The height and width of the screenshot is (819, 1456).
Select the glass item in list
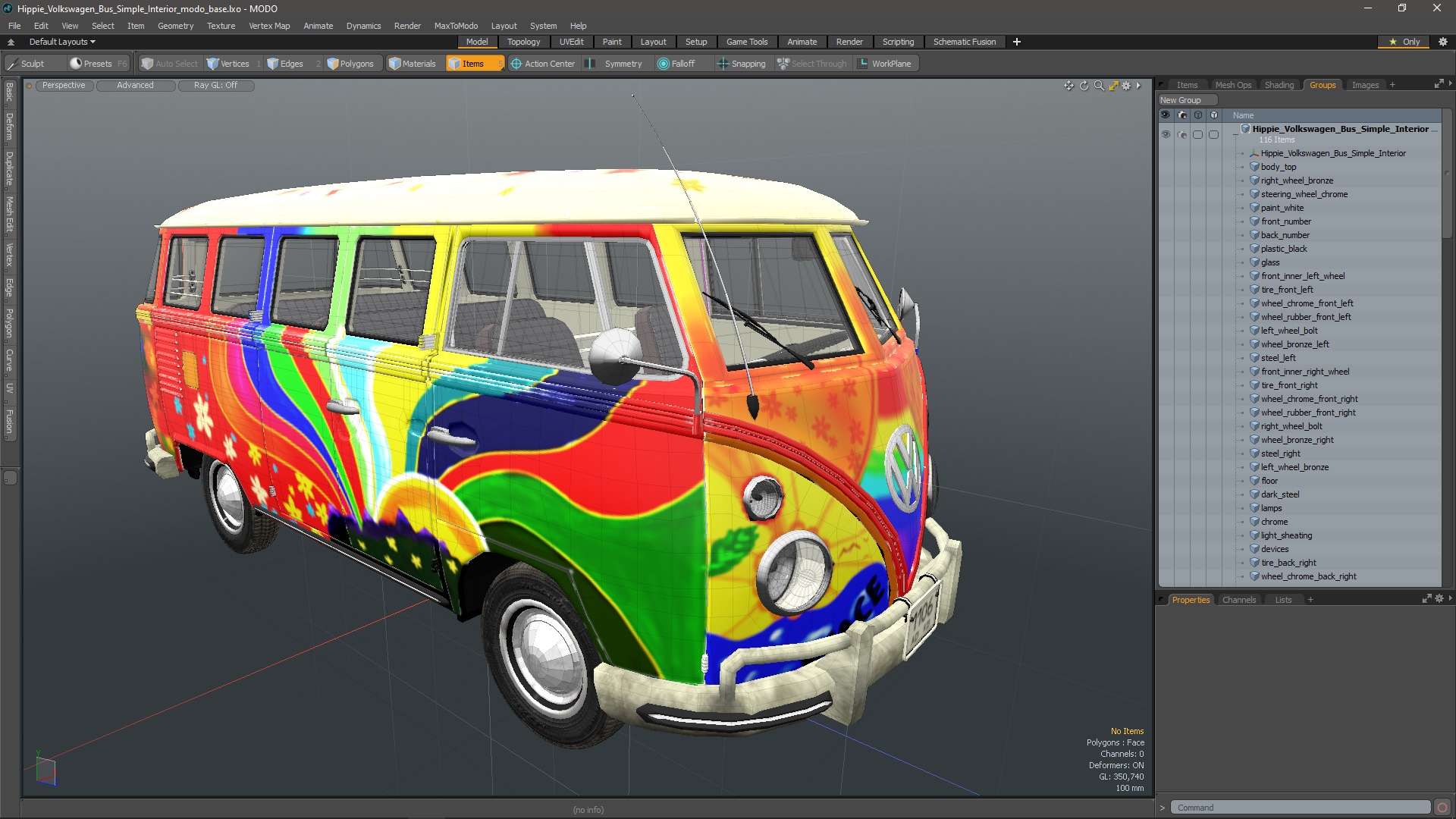[x=1270, y=262]
